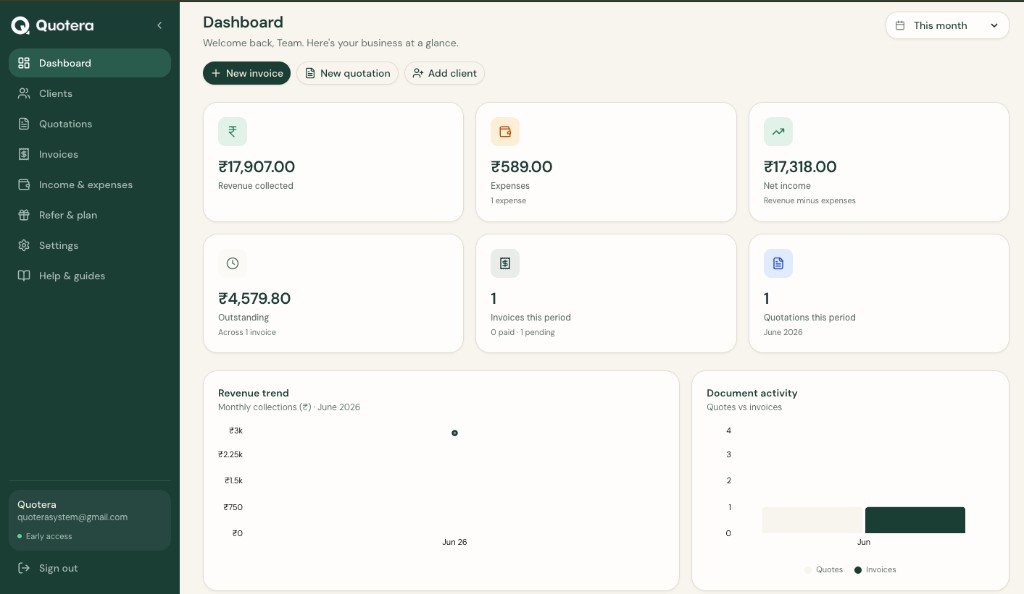Click the Dashboard grid icon in sidebar
Viewport: 1024px width, 594px height.
(24, 63)
